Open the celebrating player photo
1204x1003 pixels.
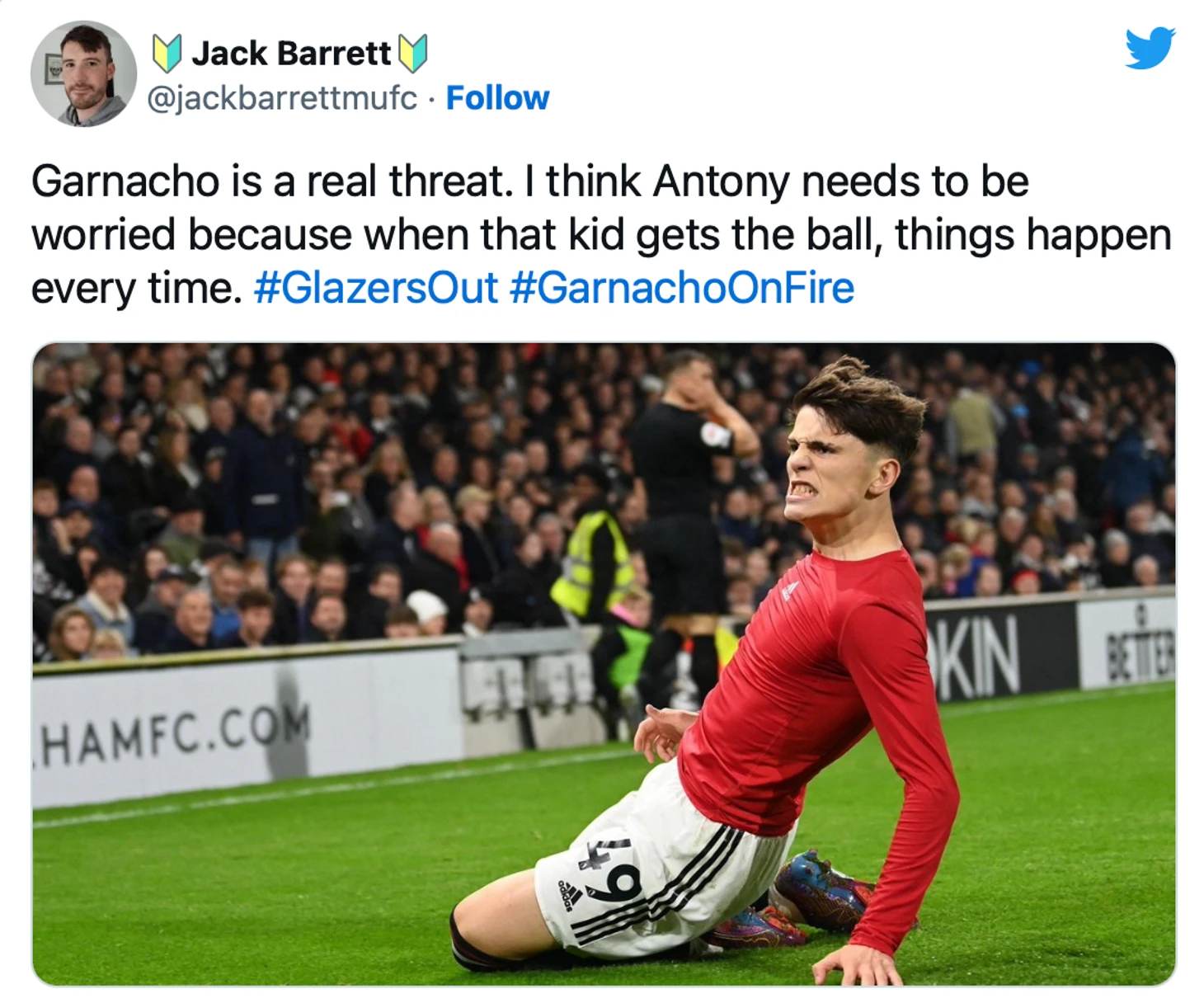(604, 664)
